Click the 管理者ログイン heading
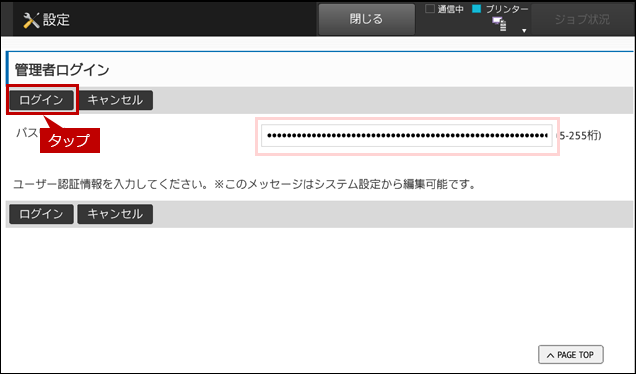Viewport: 636px width, 374px height. click(x=62, y=70)
